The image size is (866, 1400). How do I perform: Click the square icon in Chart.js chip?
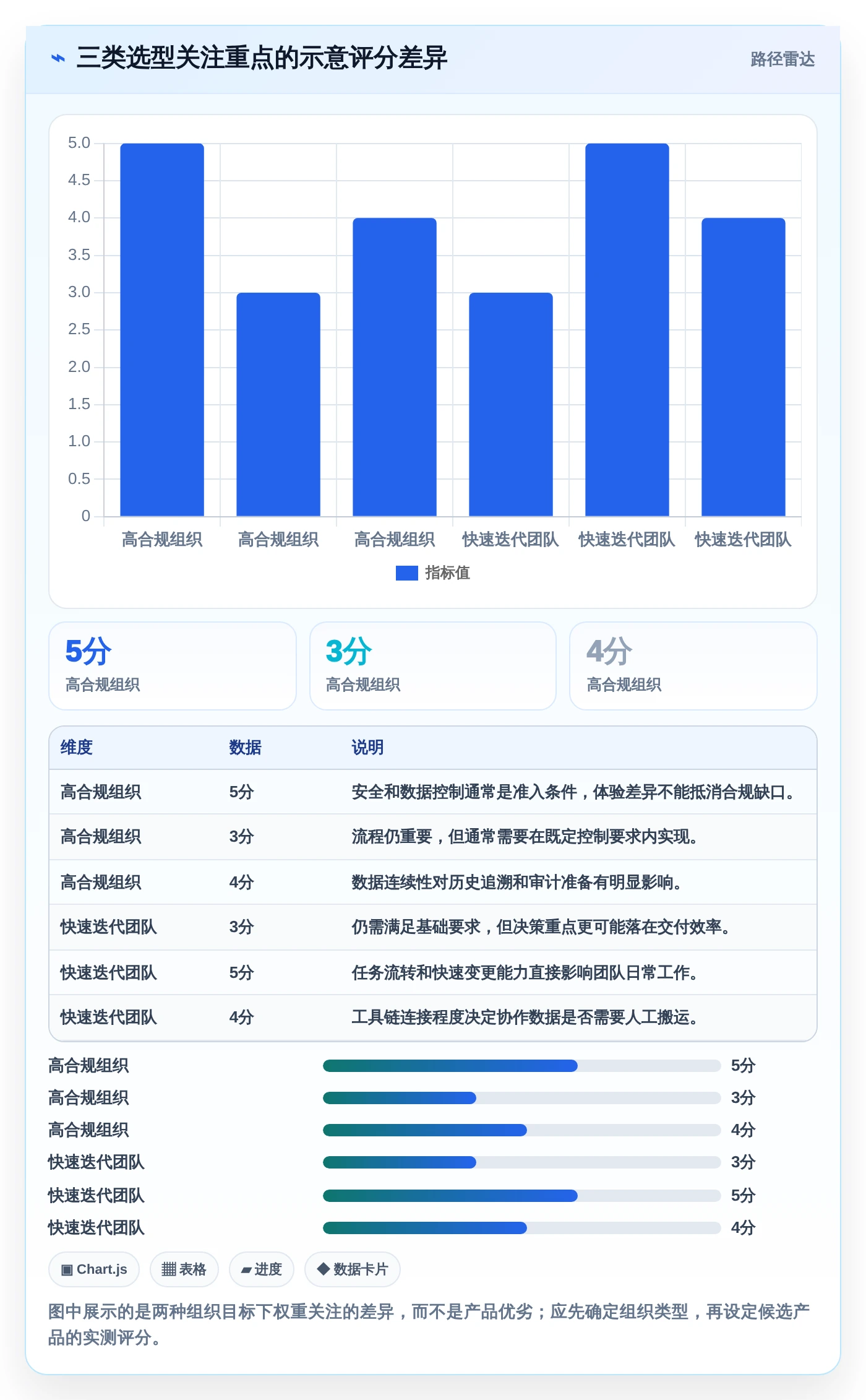pos(67,1270)
